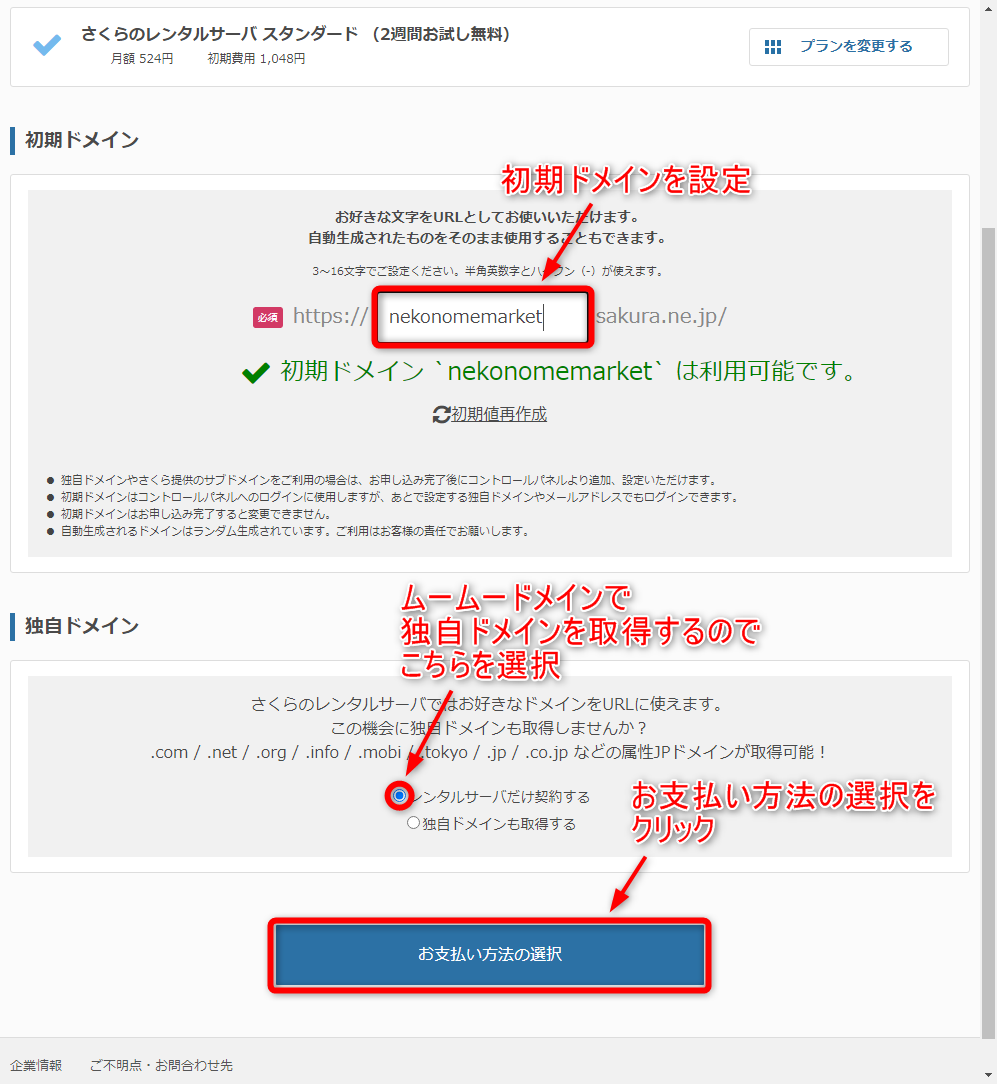997x1084 pixels.
Task: Open the ご不明点・お問合わせ先 footer link
Action: point(161,1065)
